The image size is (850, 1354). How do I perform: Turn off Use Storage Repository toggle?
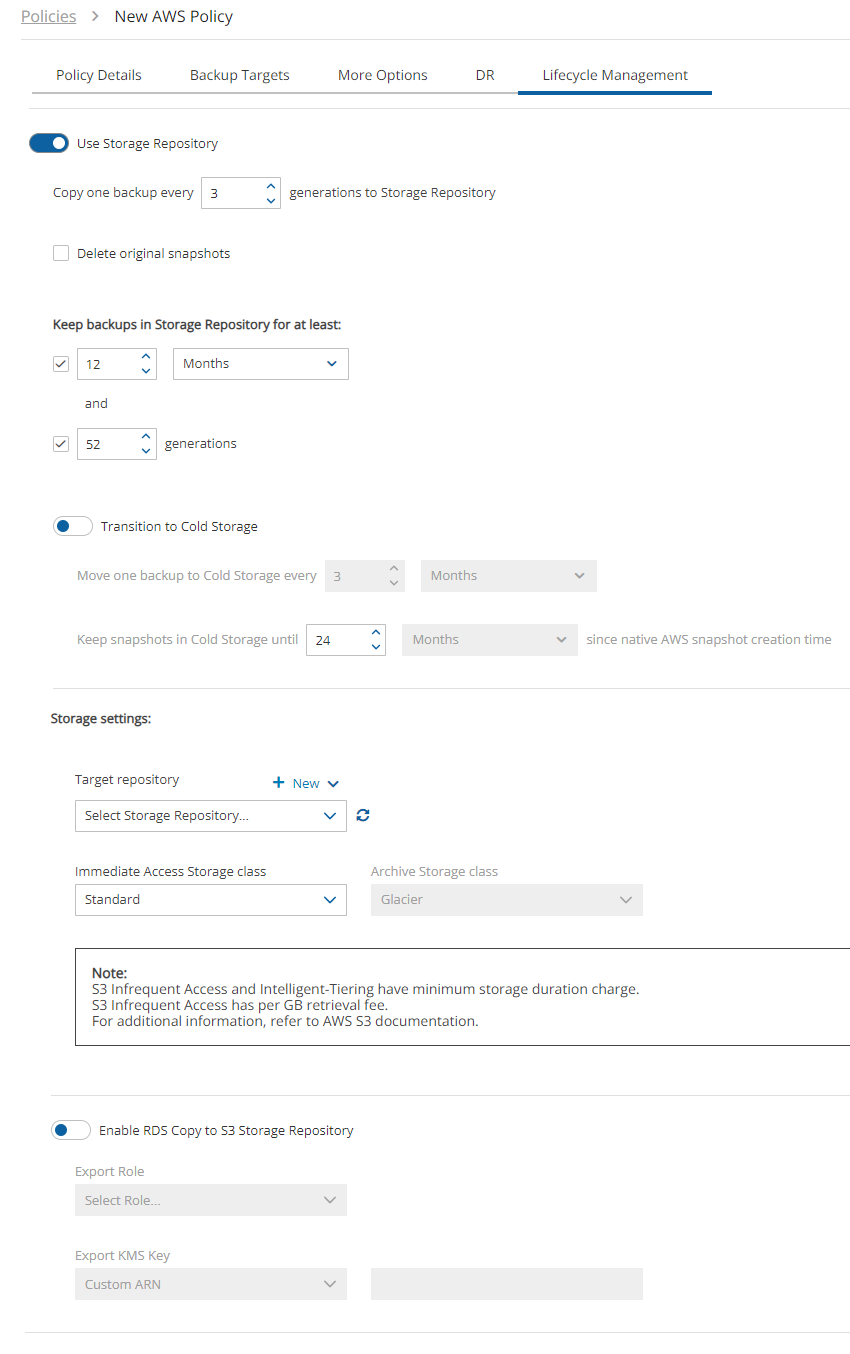tap(49, 143)
